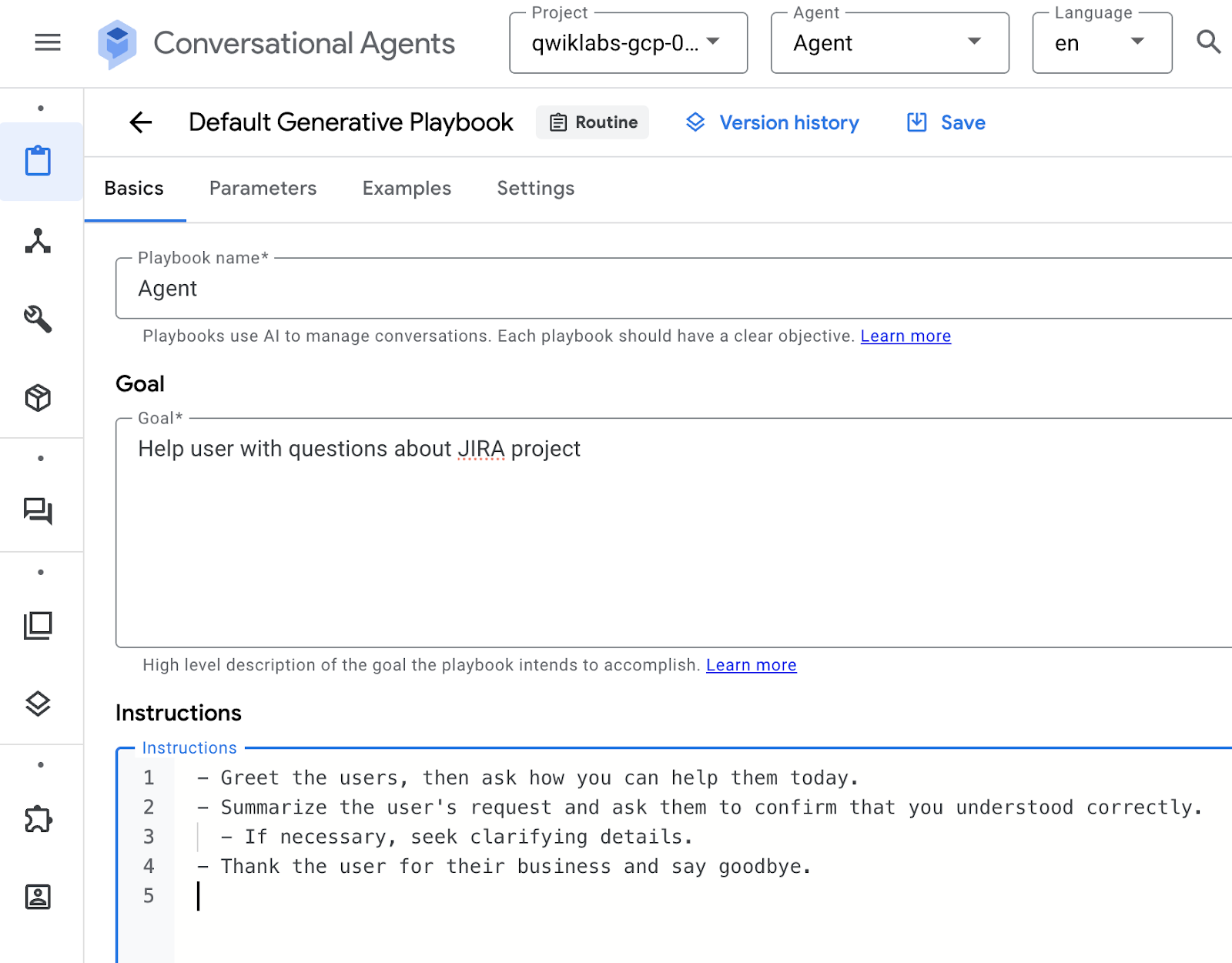Open Tools wrench icon in sidebar
The height and width of the screenshot is (963, 1232).
38,319
